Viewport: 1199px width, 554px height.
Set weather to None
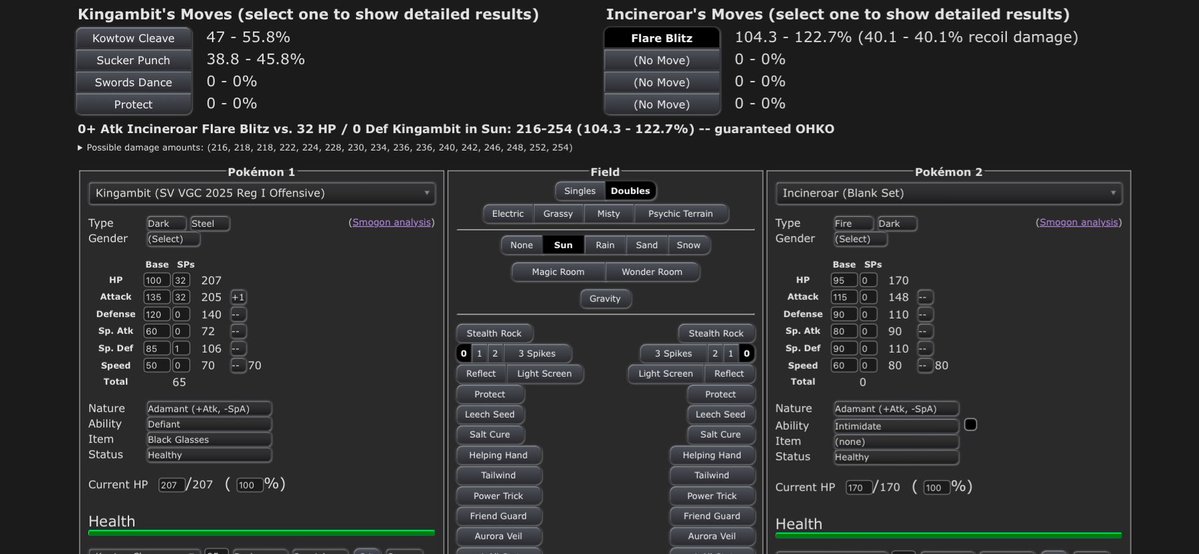522,245
